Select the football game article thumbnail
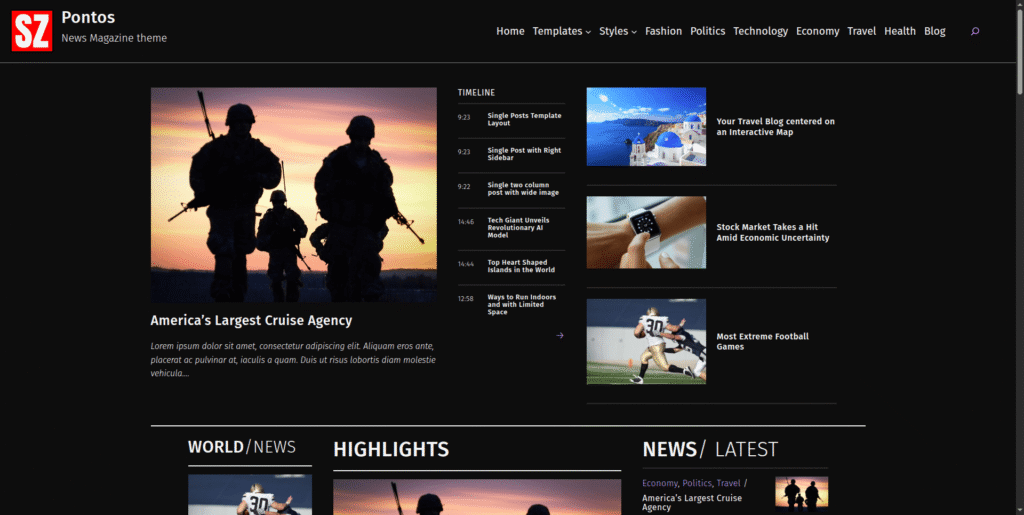 pos(646,341)
